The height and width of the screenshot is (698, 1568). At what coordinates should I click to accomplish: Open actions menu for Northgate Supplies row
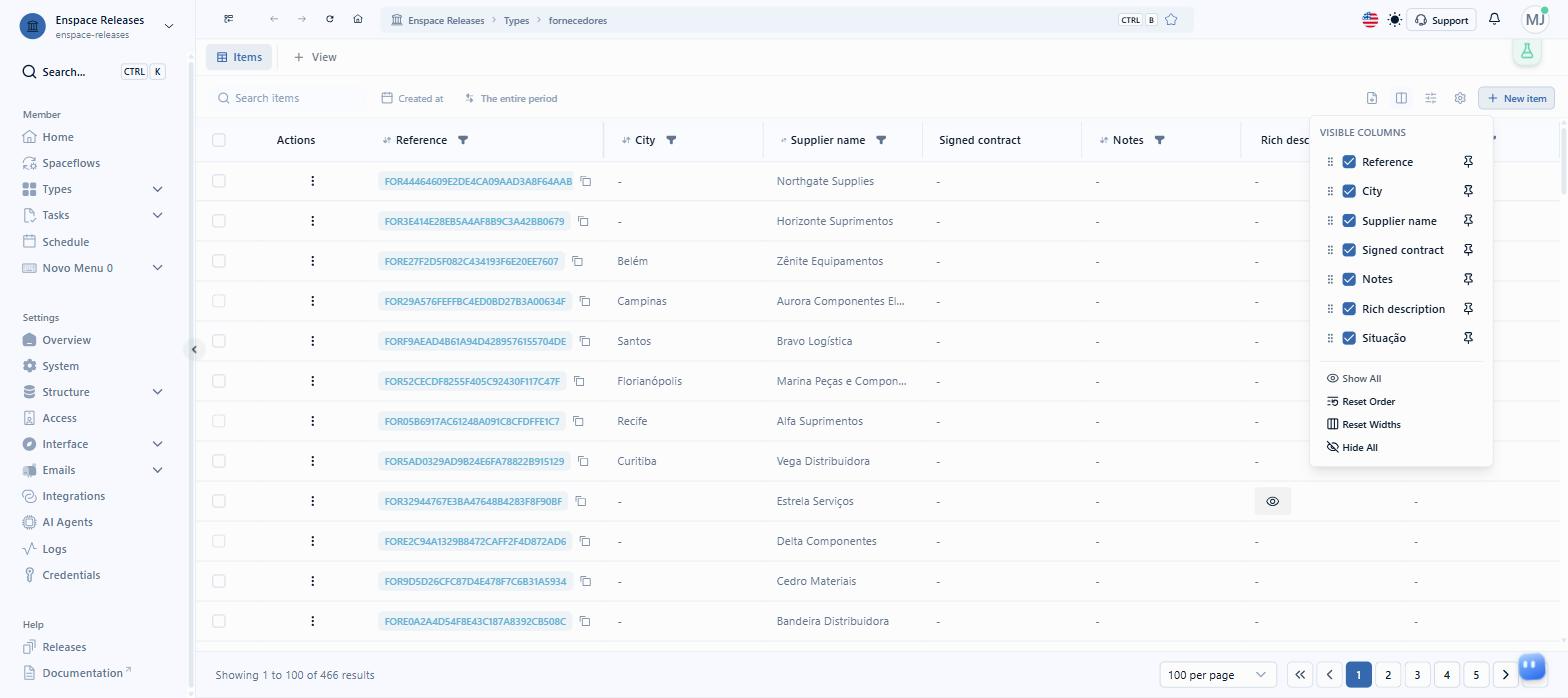click(x=313, y=181)
